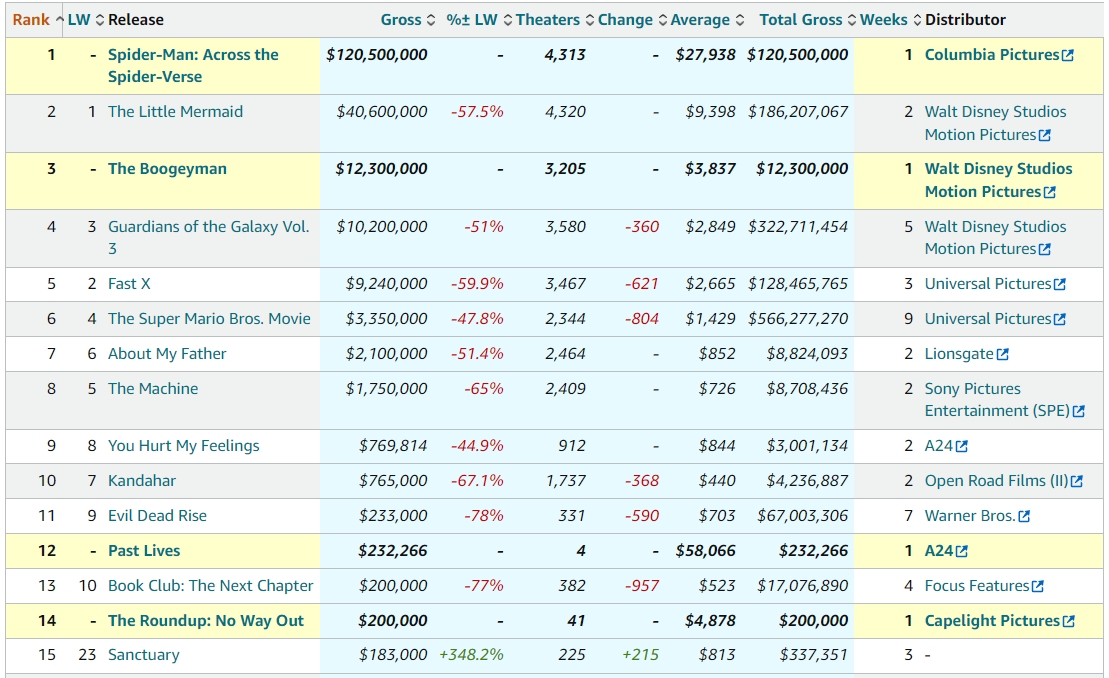Click the -78% change for Evil Dead Rise

click(x=484, y=516)
